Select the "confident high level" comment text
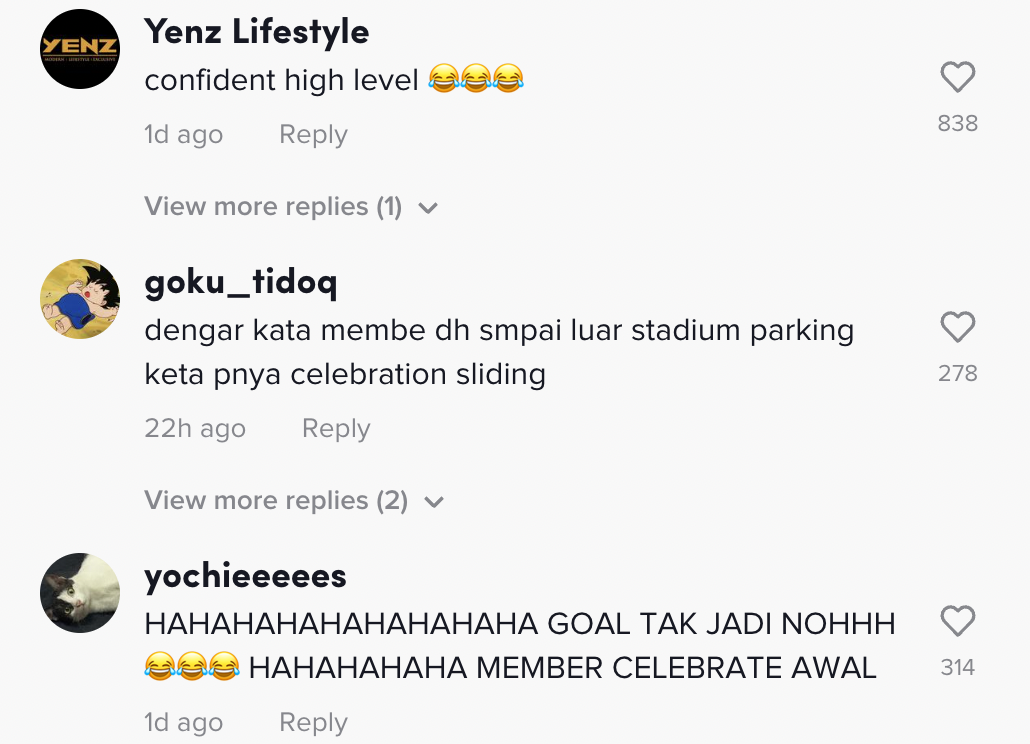This screenshot has height=744, width=1030. point(282,80)
